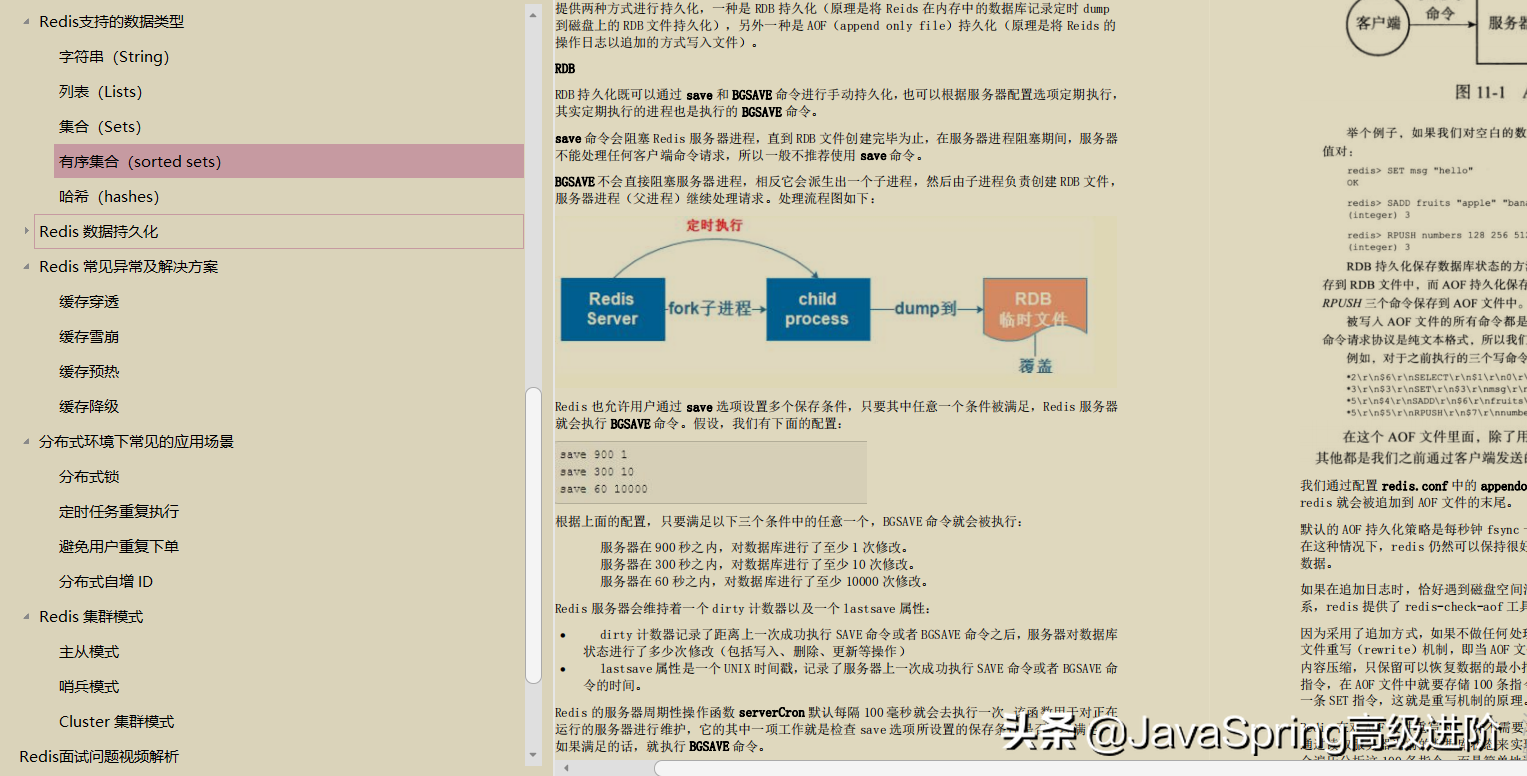Click the Redis Server box in diagram
The height and width of the screenshot is (776, 1527).
click(x=612, y=309)
